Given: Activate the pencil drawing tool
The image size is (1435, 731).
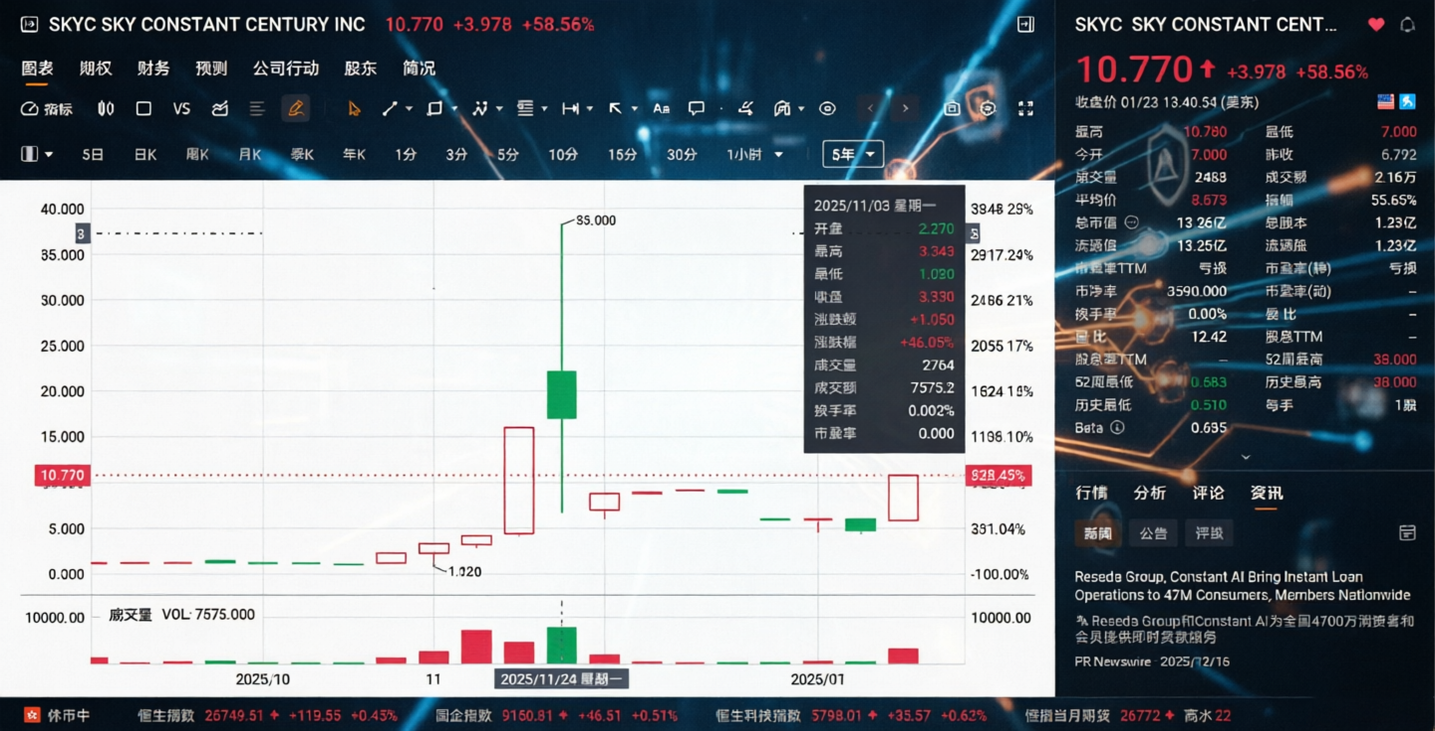Looking at the screenshot, I should click(x=295, y=109).
